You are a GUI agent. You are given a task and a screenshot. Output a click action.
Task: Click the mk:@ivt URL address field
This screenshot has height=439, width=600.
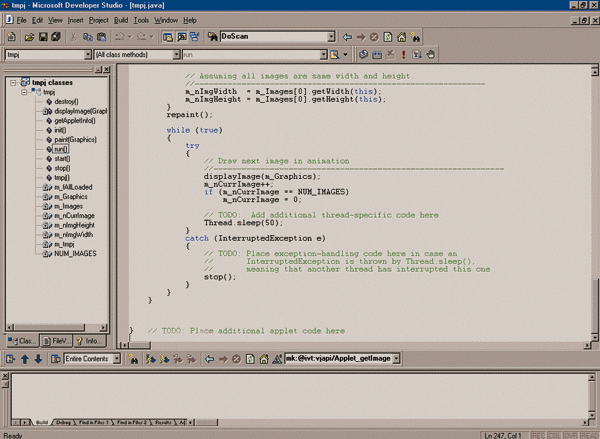click(x=339, y=358)
